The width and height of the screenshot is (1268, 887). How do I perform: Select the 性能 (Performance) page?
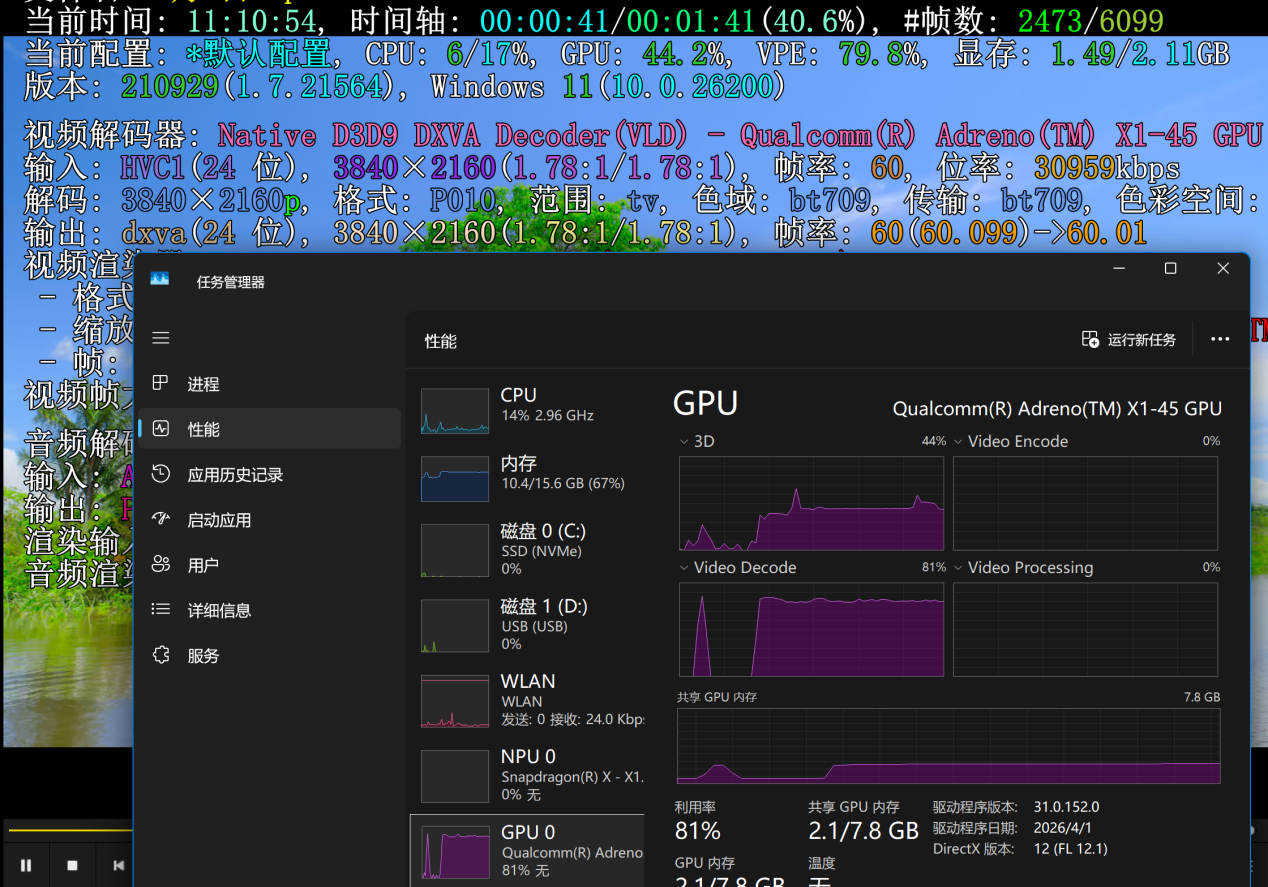pos(269,429)
